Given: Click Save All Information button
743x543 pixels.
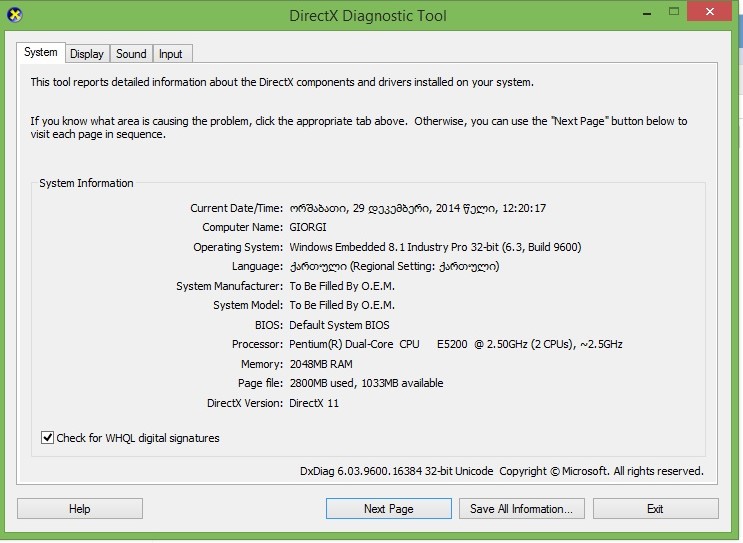Looking at the screenshot, I should (521, 509).
